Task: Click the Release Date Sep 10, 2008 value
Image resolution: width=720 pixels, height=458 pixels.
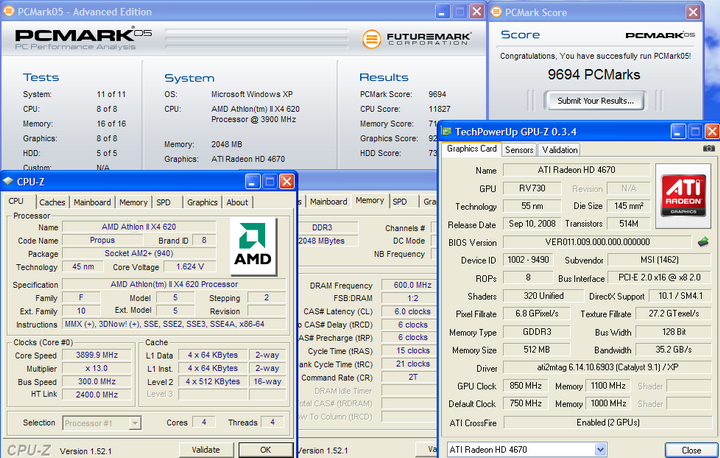Action: coord(532,224)
